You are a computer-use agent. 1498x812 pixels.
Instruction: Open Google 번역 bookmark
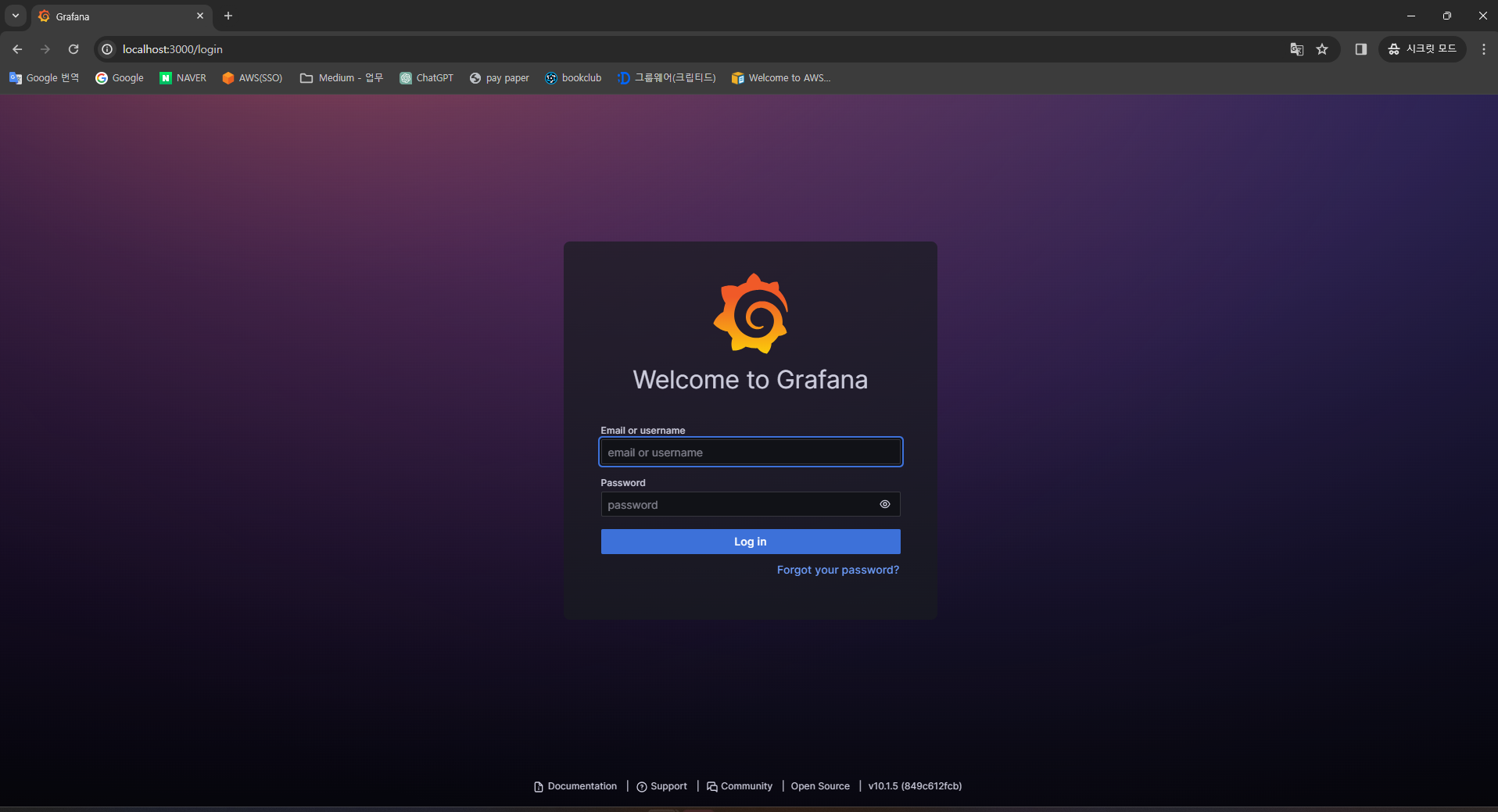click(45, 78)
